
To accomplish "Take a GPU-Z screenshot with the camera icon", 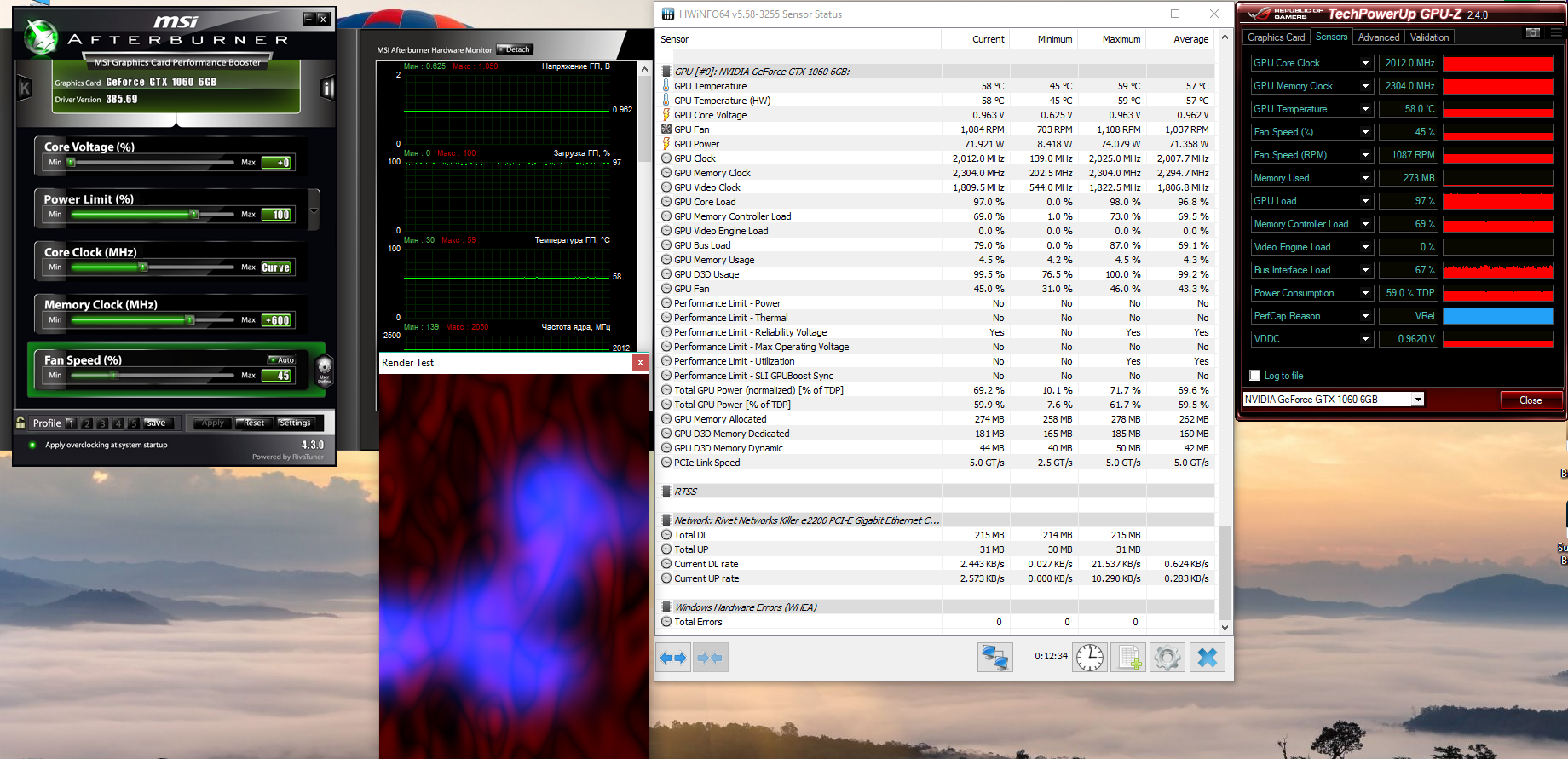I will [x=1533, y=32].
